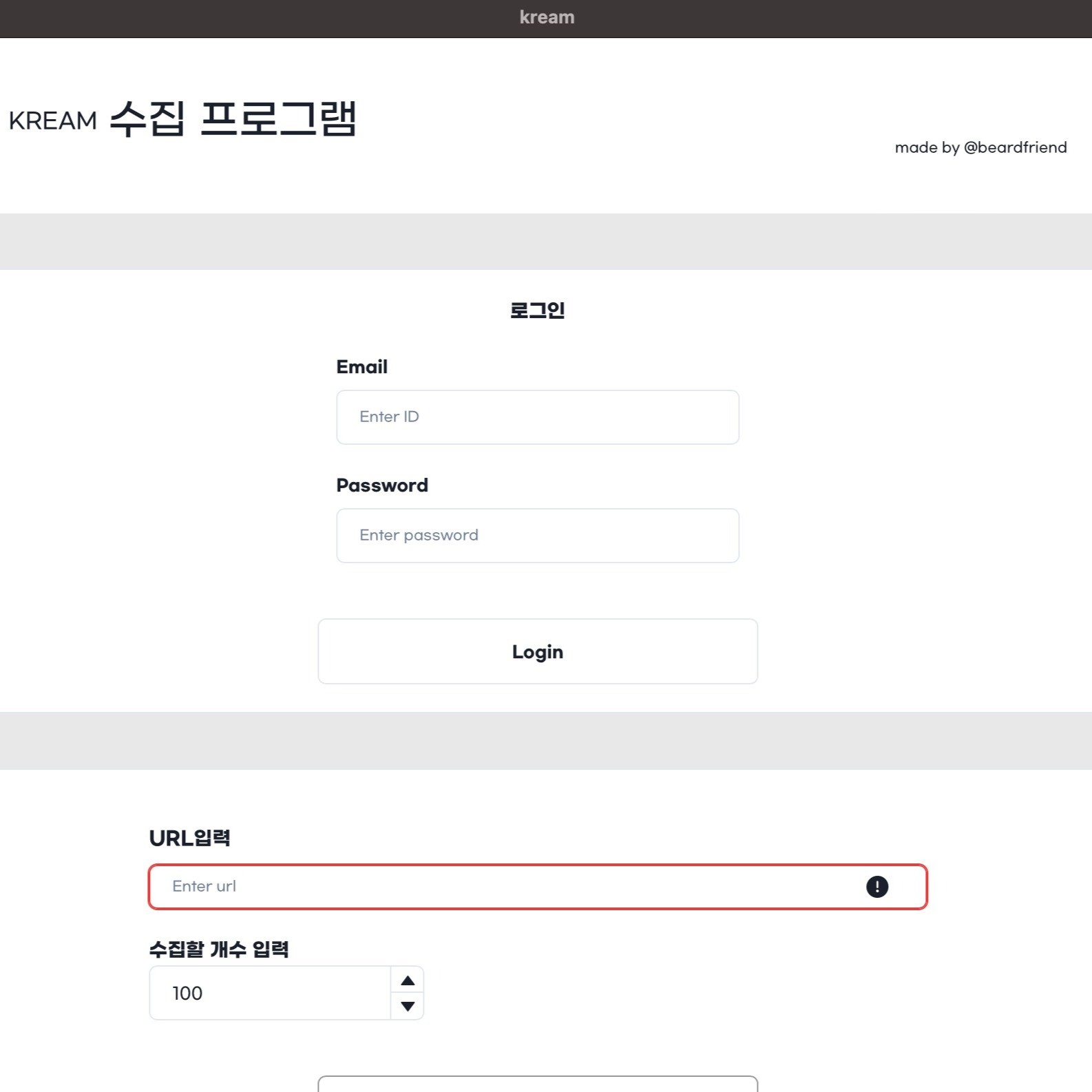Focus the Password input field
This screenshot has width=1092, height=1092.
tap(538, 536)
